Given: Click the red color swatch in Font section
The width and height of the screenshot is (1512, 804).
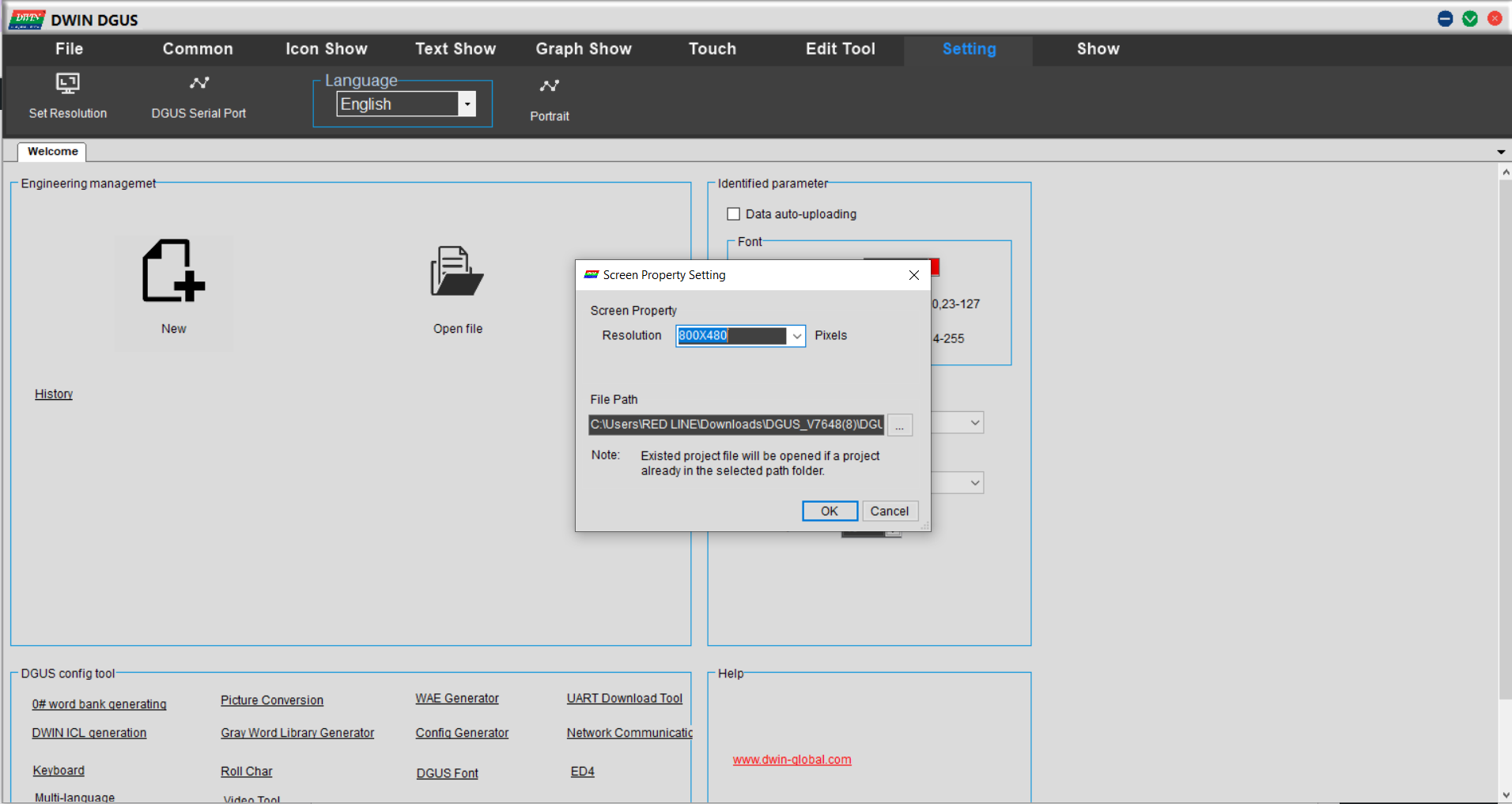Looking at the screenshot, I should point(935,266).
